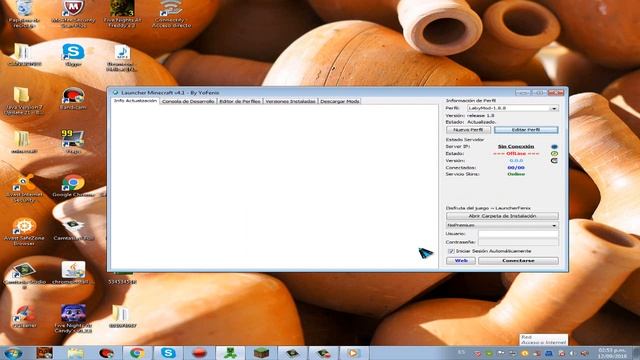Viewport: 640px width, 360px height.
Task: Toggle Iniciar Sesión Automáticamente checkbox
Action: click(x=451, y=251)
